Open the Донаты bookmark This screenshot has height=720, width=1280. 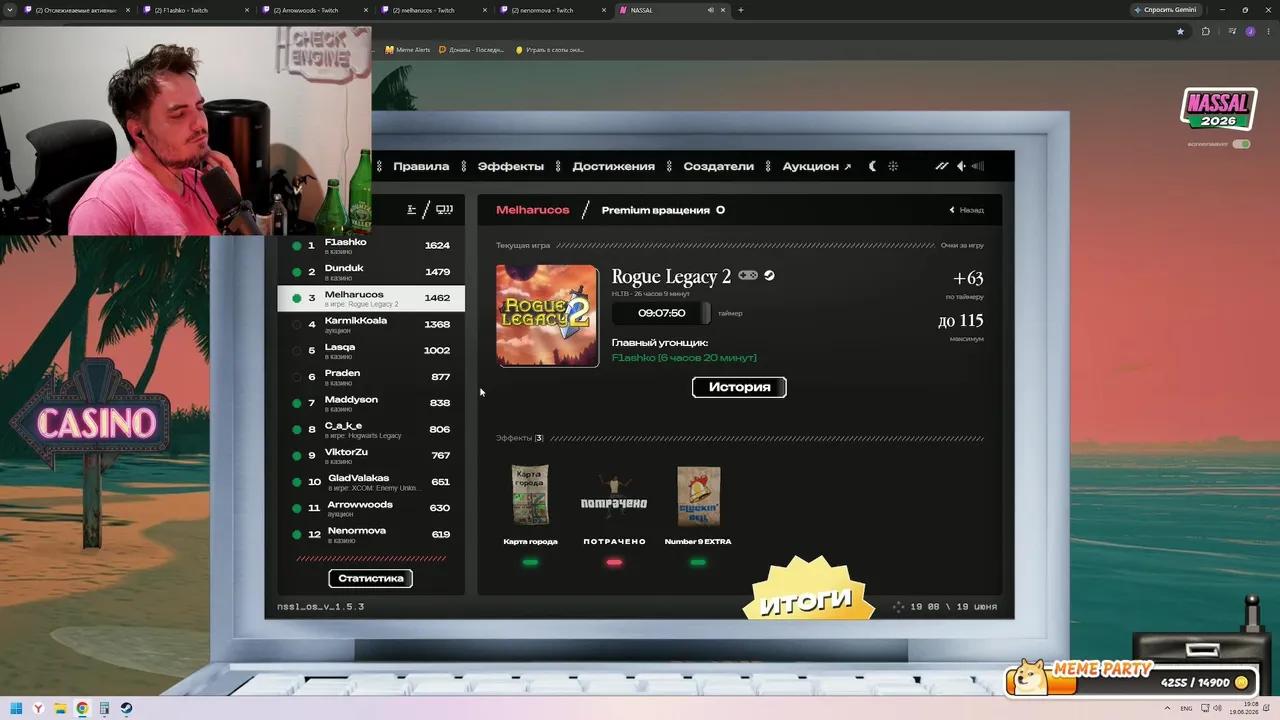(x=471, y=50)
